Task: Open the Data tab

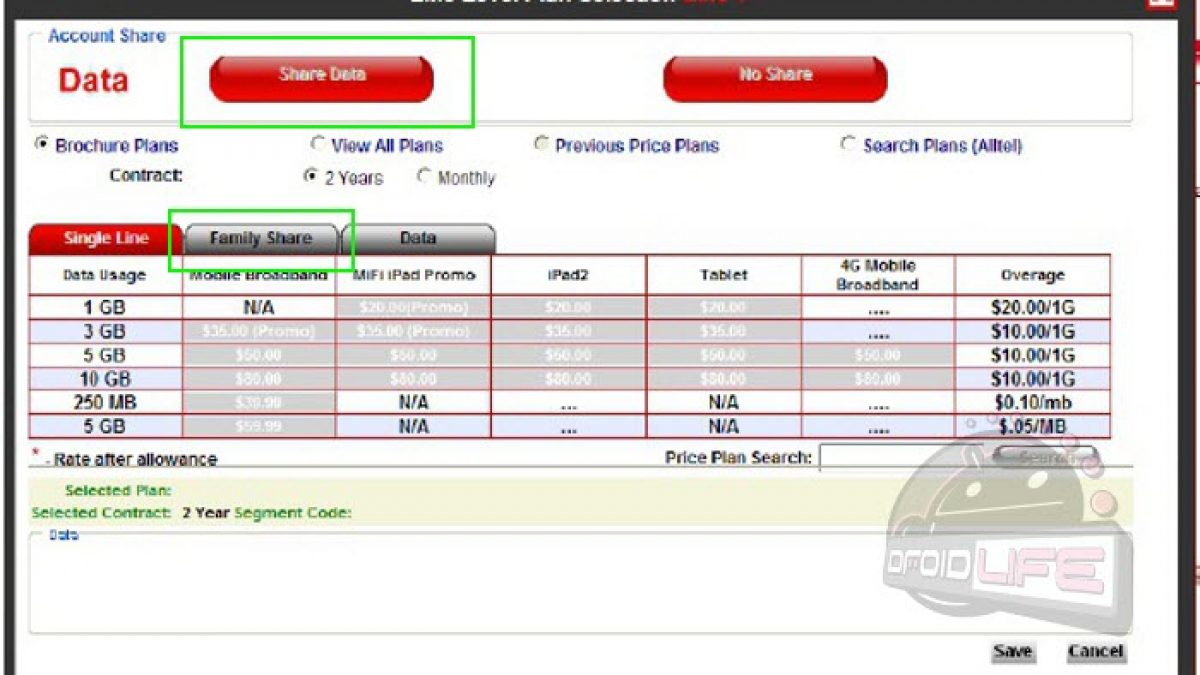Action: click(x=418, y=239)
